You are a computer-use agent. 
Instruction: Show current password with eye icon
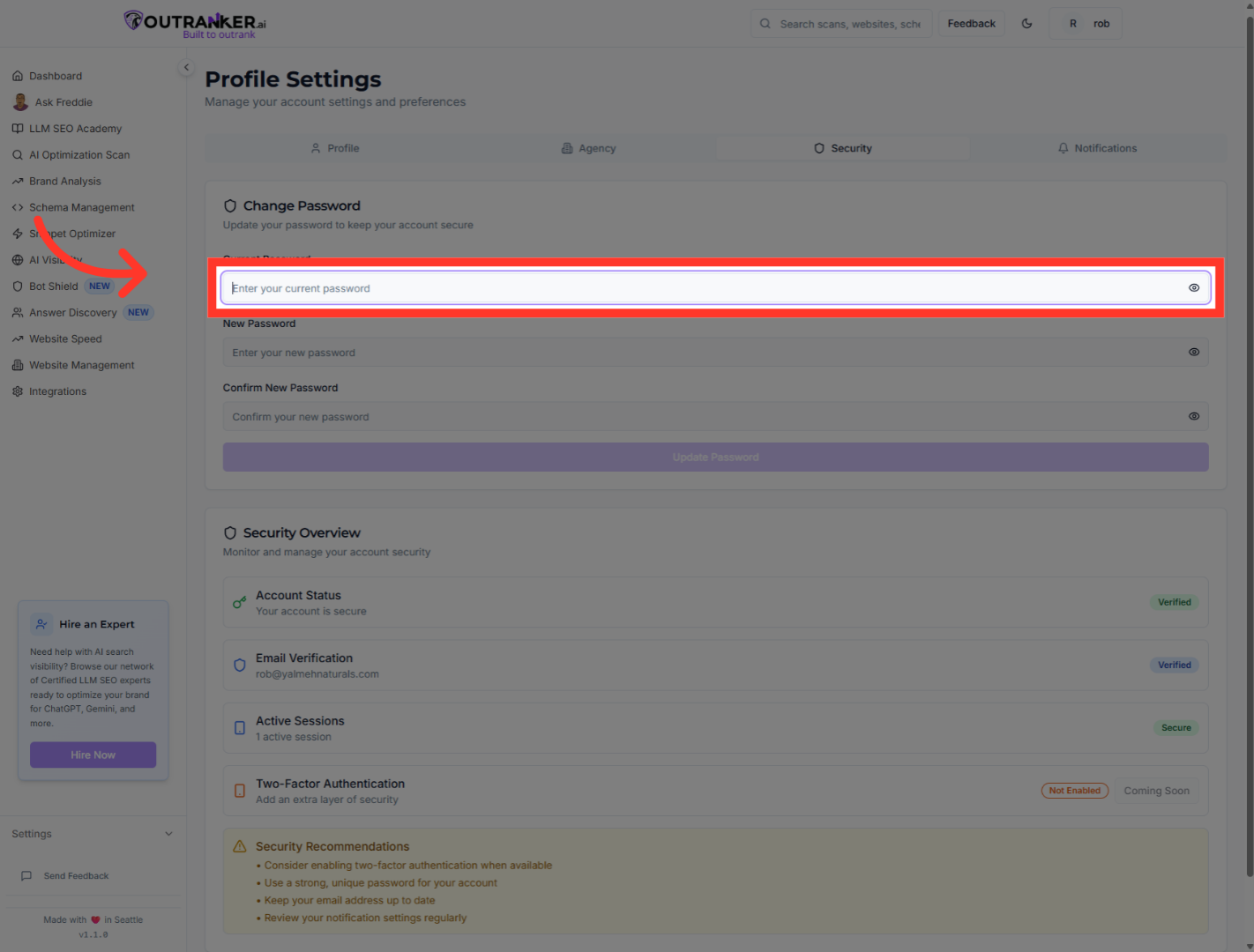click(1194, 288)
